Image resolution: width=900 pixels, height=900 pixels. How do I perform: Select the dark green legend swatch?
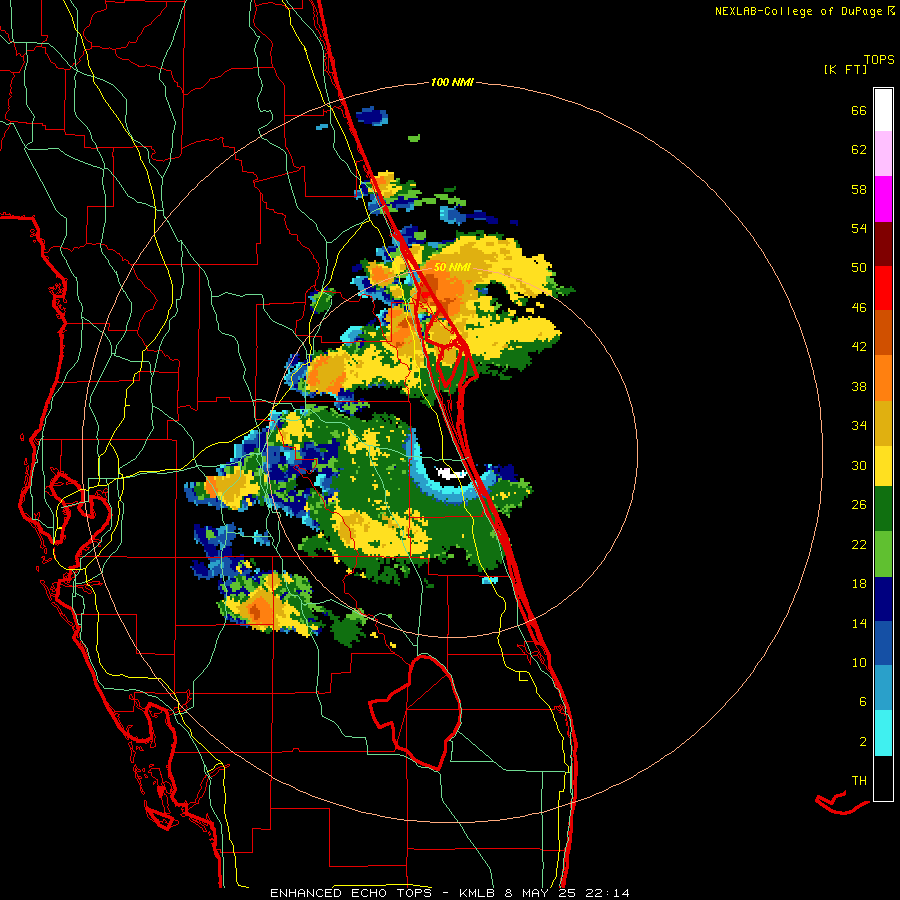coord(883,509)
